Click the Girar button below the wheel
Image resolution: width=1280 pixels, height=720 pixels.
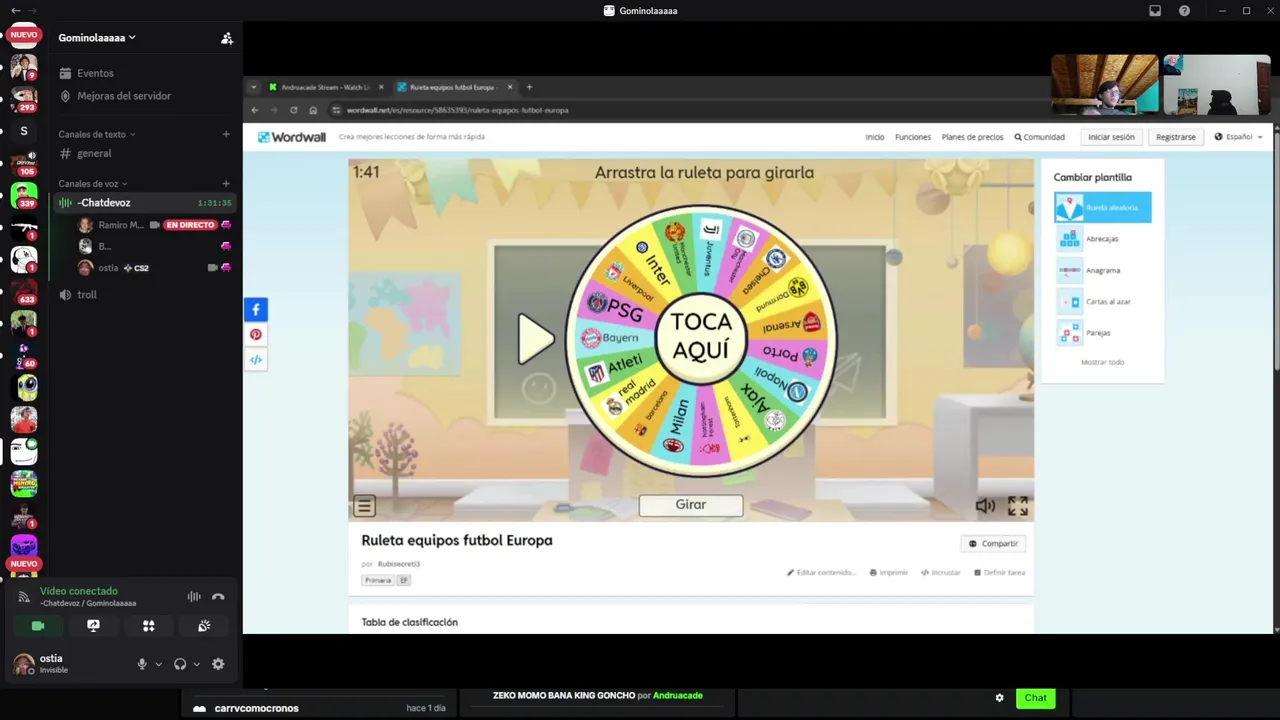tap(691, 505)
